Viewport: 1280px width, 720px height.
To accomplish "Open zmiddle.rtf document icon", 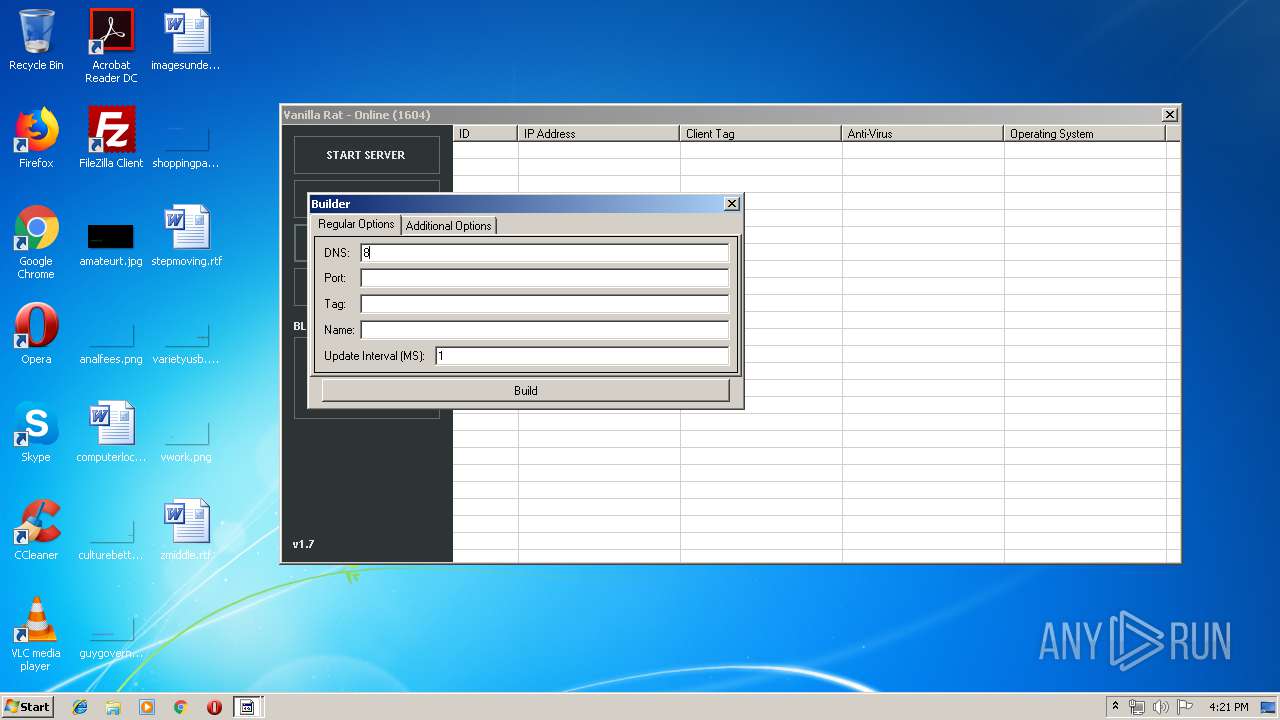I will click(186, 530).
